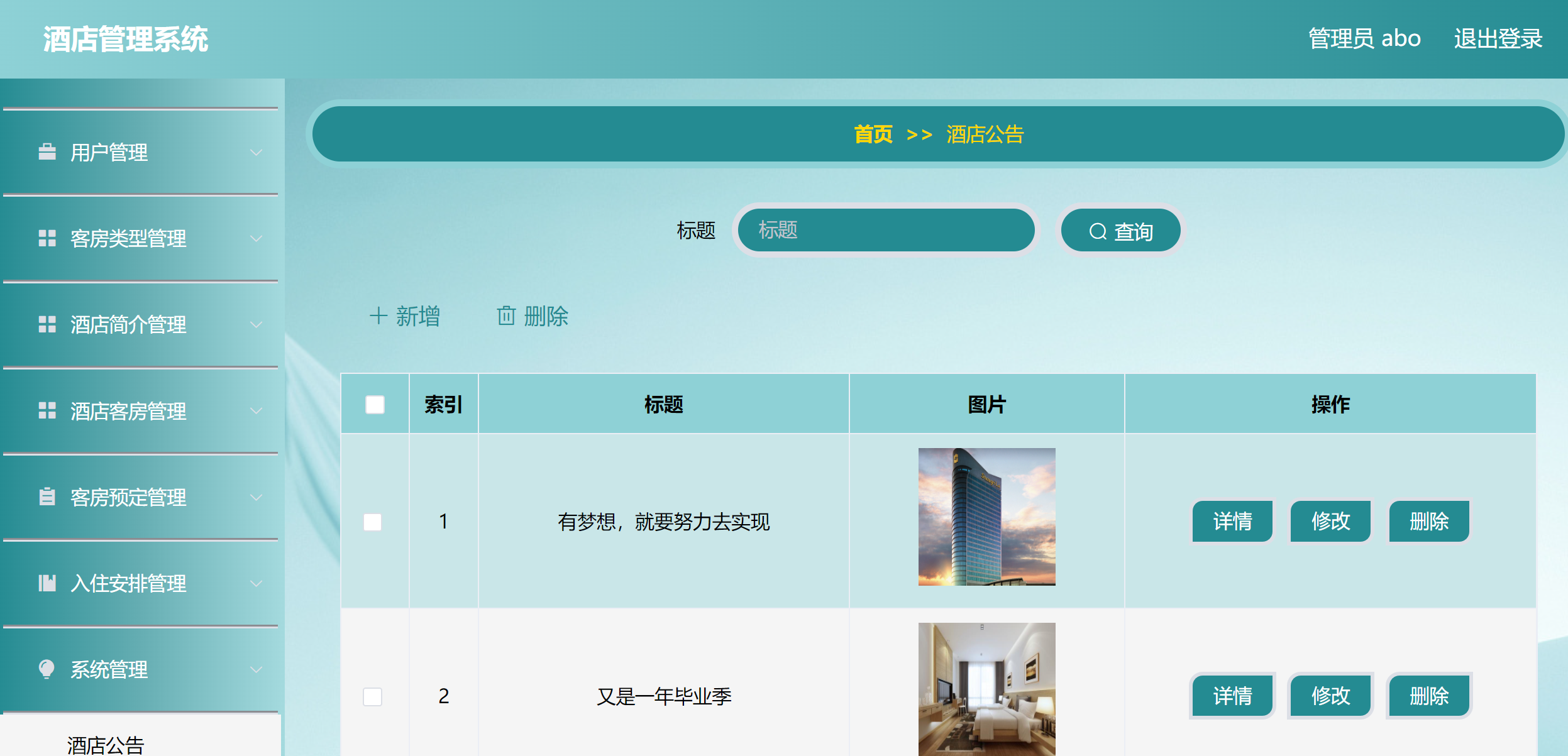Expand the 系统管理 menu chevron

[x=255, y=667]
